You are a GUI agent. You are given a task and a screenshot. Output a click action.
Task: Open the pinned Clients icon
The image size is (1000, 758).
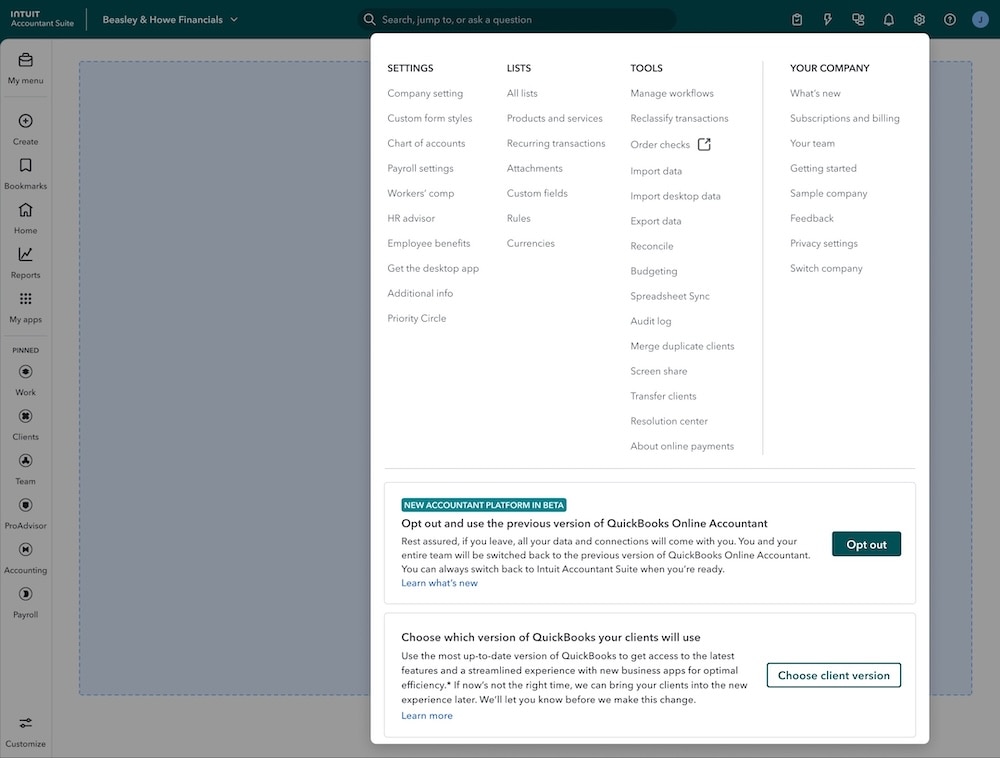[x=25, y=417]
